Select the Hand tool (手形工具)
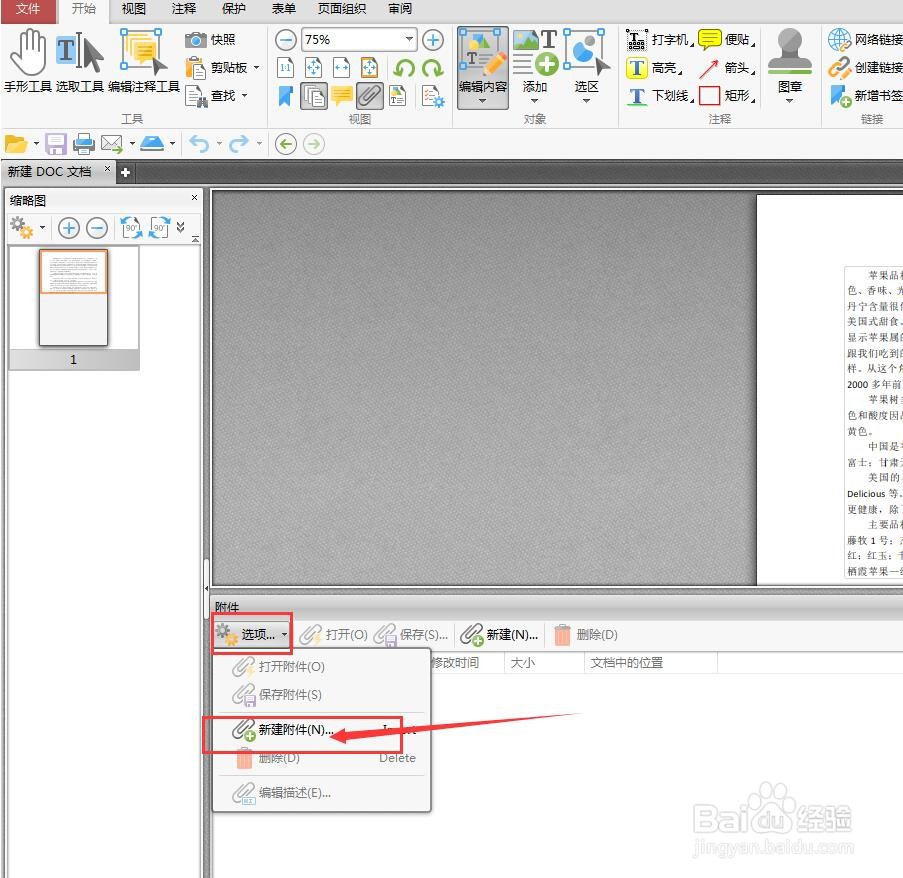Image resolution: width=903 pixels, height=878 pixels. point(28,61)
